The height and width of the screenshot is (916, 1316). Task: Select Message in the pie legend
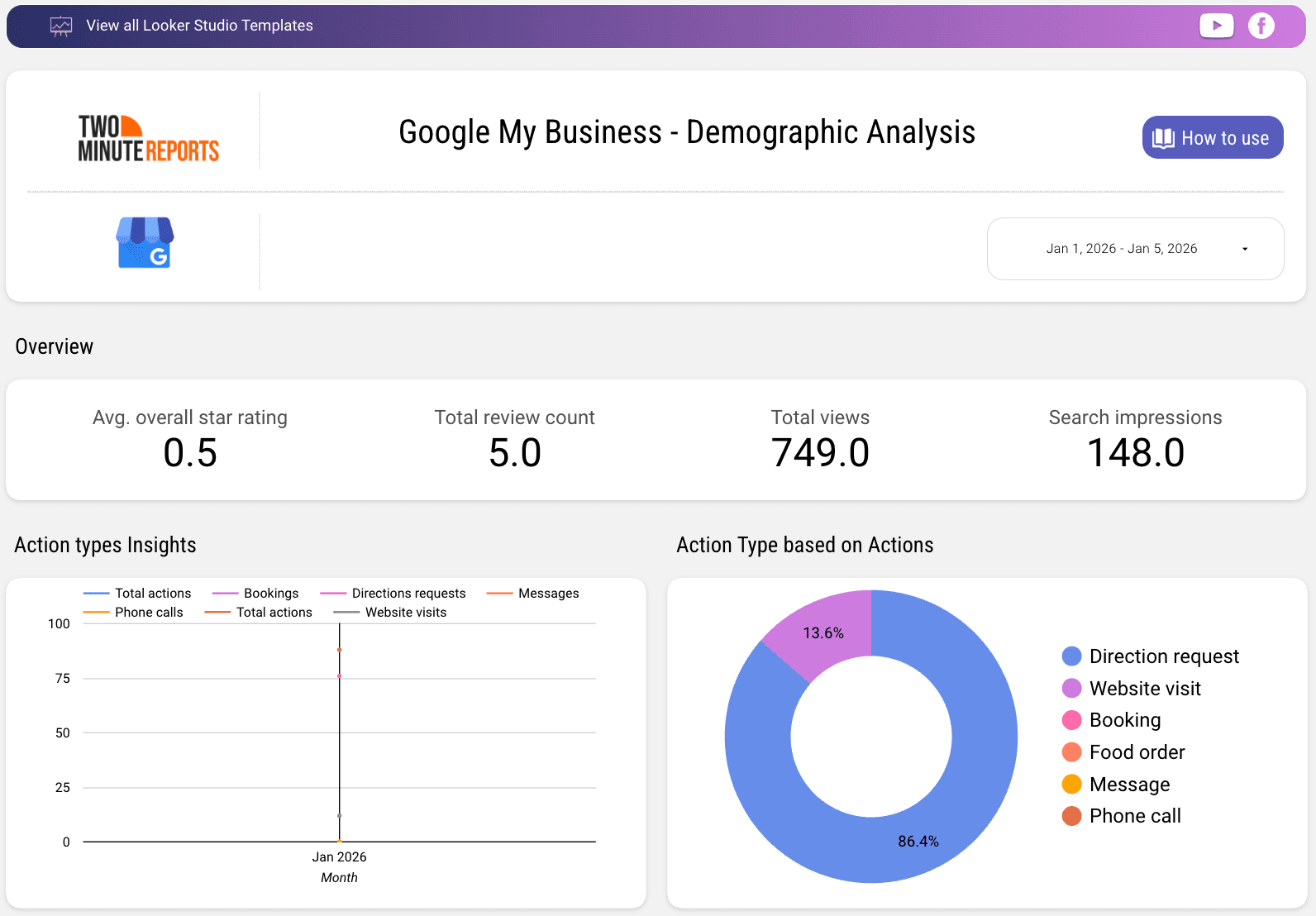point(1129,785)
